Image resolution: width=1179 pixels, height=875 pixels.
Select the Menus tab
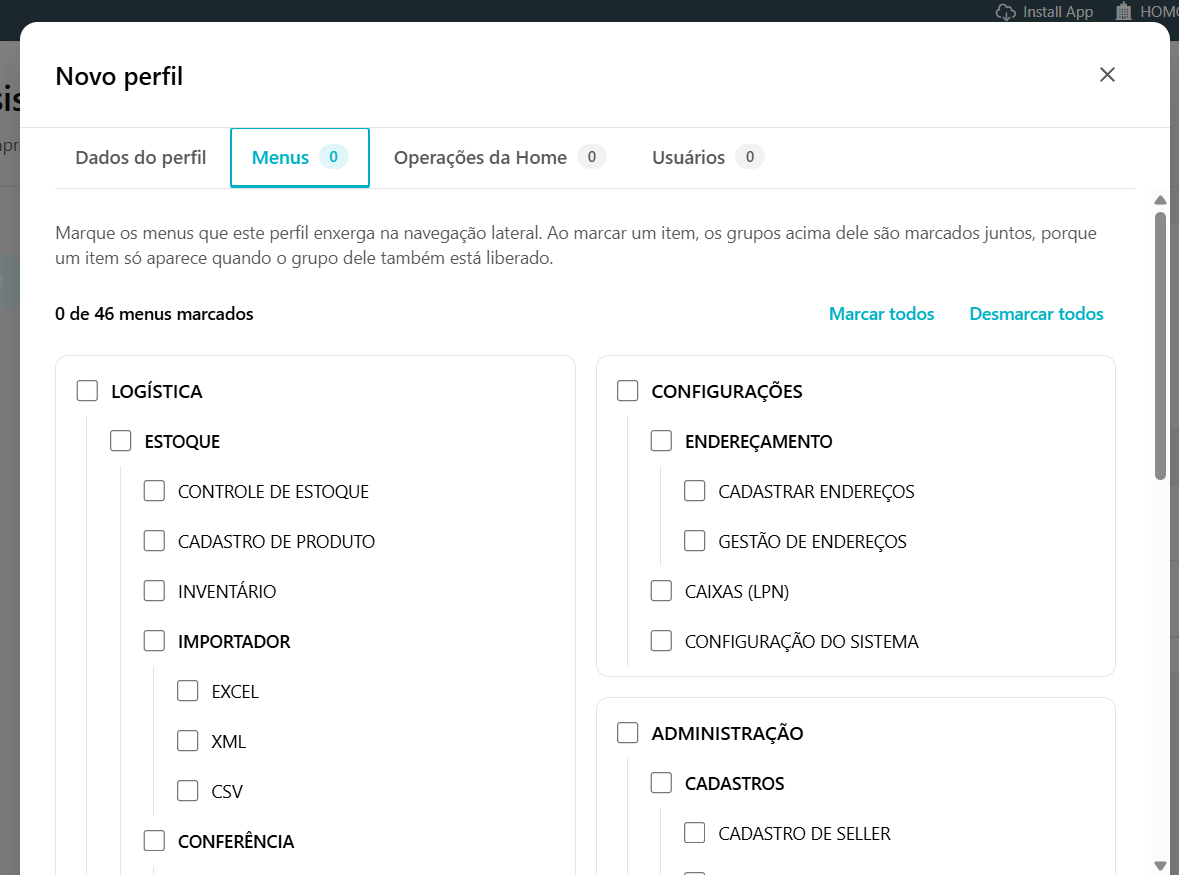pos(299,157)
